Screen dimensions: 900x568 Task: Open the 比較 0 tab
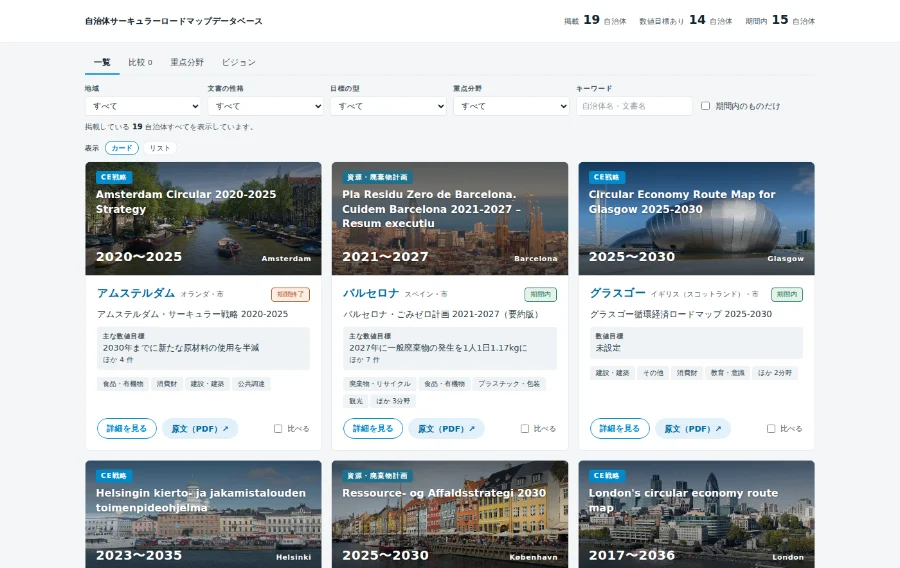(x=140, y=63)
